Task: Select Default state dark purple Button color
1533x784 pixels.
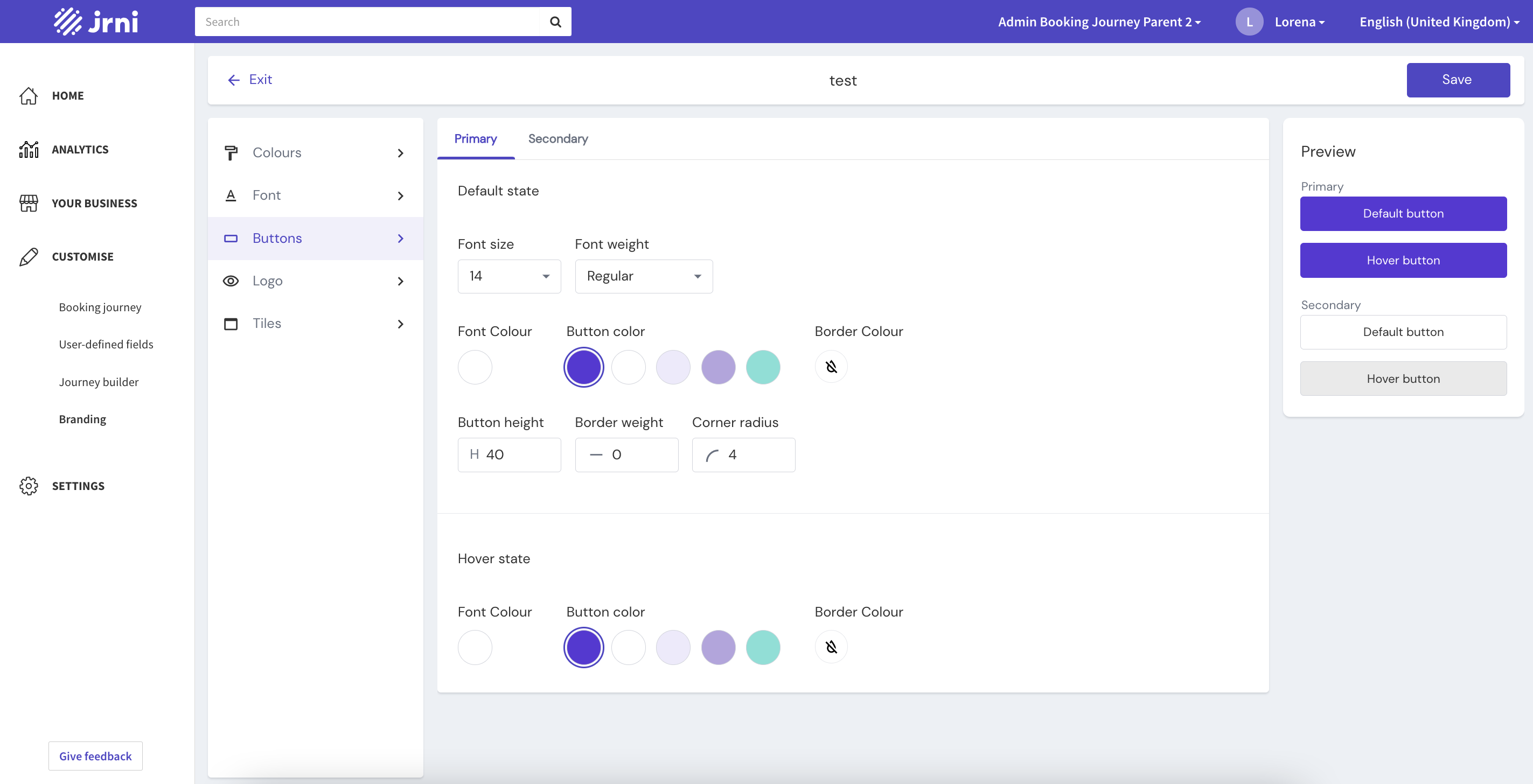Action: tap(584, 367)
